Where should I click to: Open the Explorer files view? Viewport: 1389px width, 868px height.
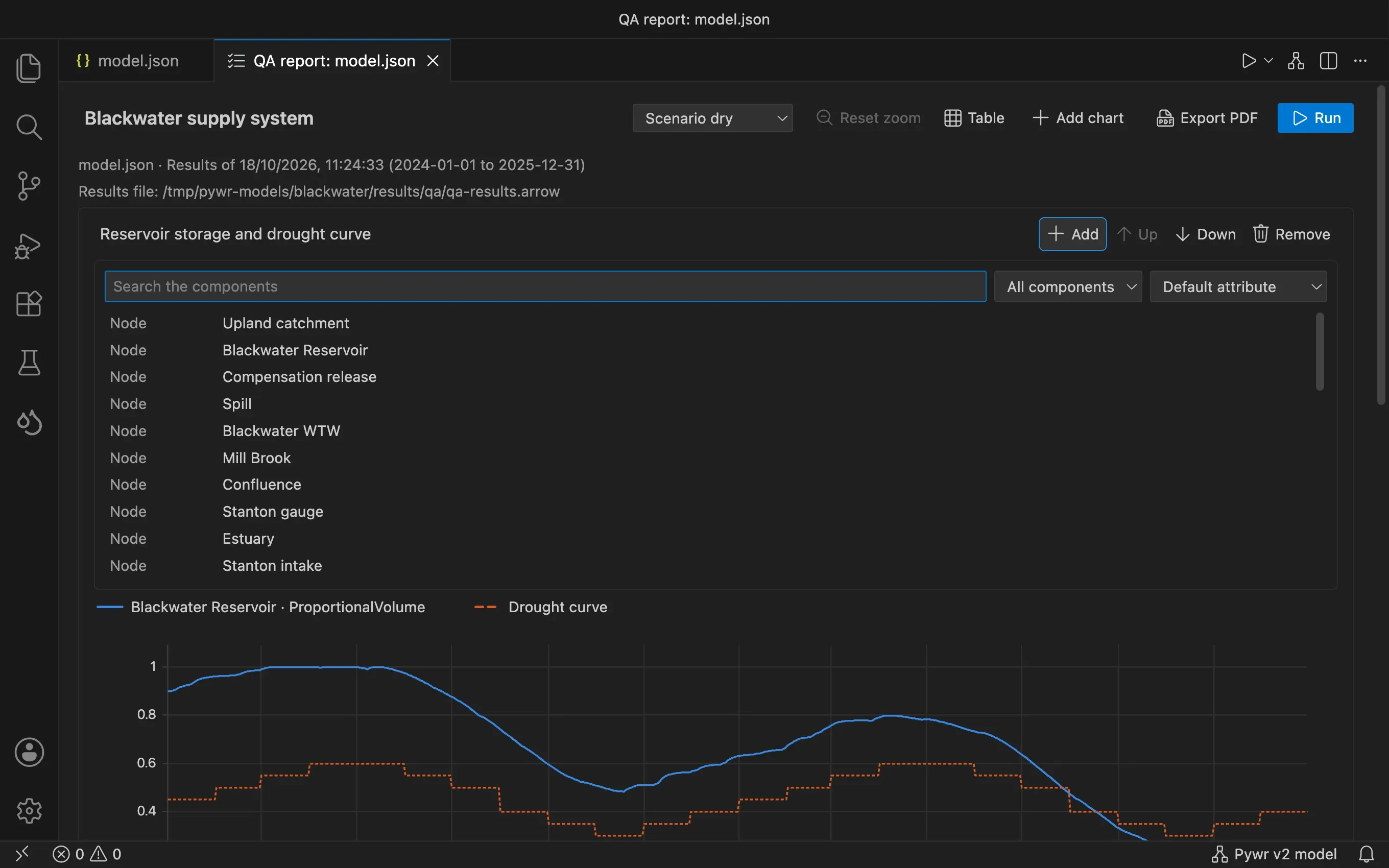click(29, 68)
